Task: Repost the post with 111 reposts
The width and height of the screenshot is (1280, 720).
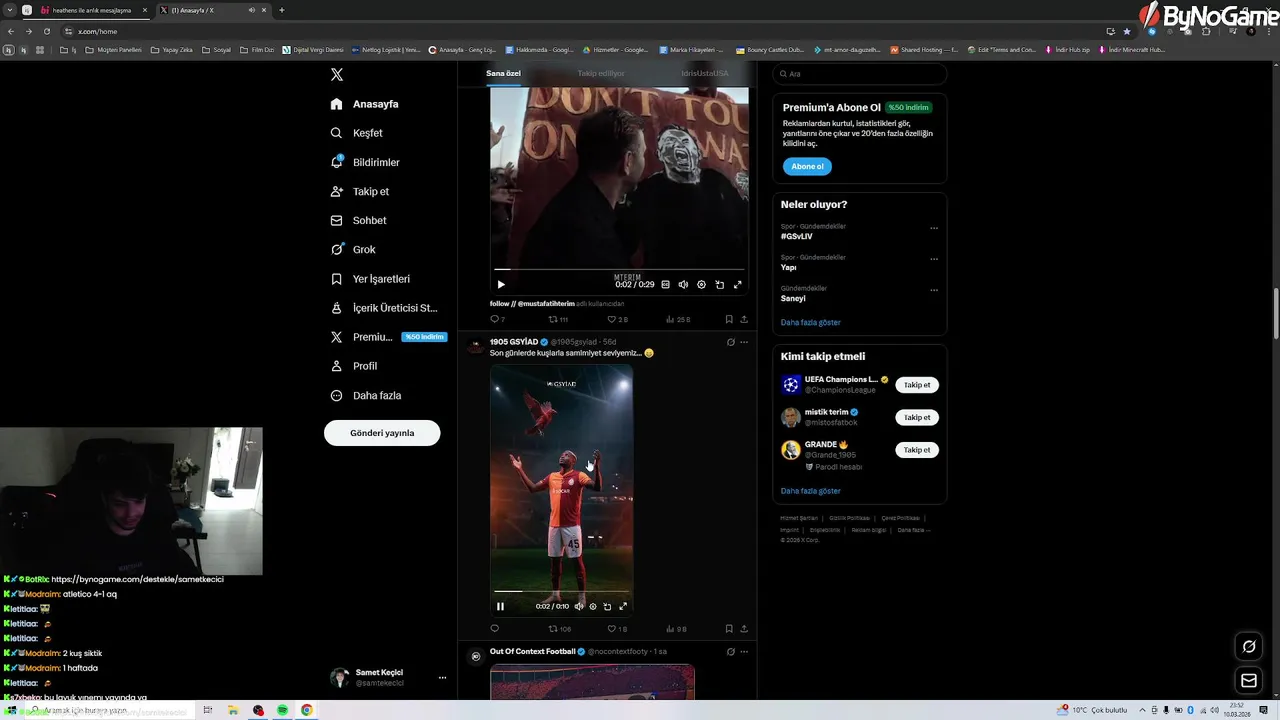Action: pos(557,319)
